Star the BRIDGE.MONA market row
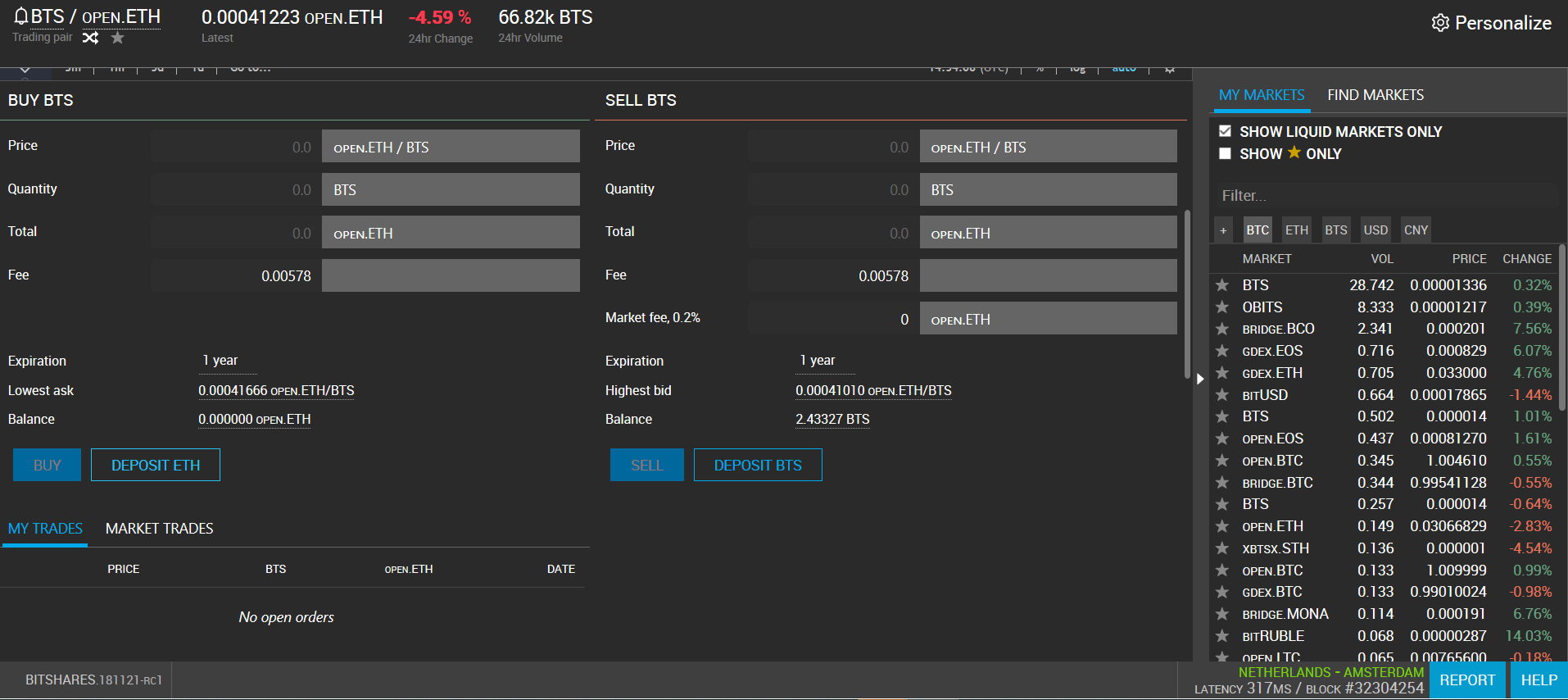1568x700 pixels. [1222, 614]
